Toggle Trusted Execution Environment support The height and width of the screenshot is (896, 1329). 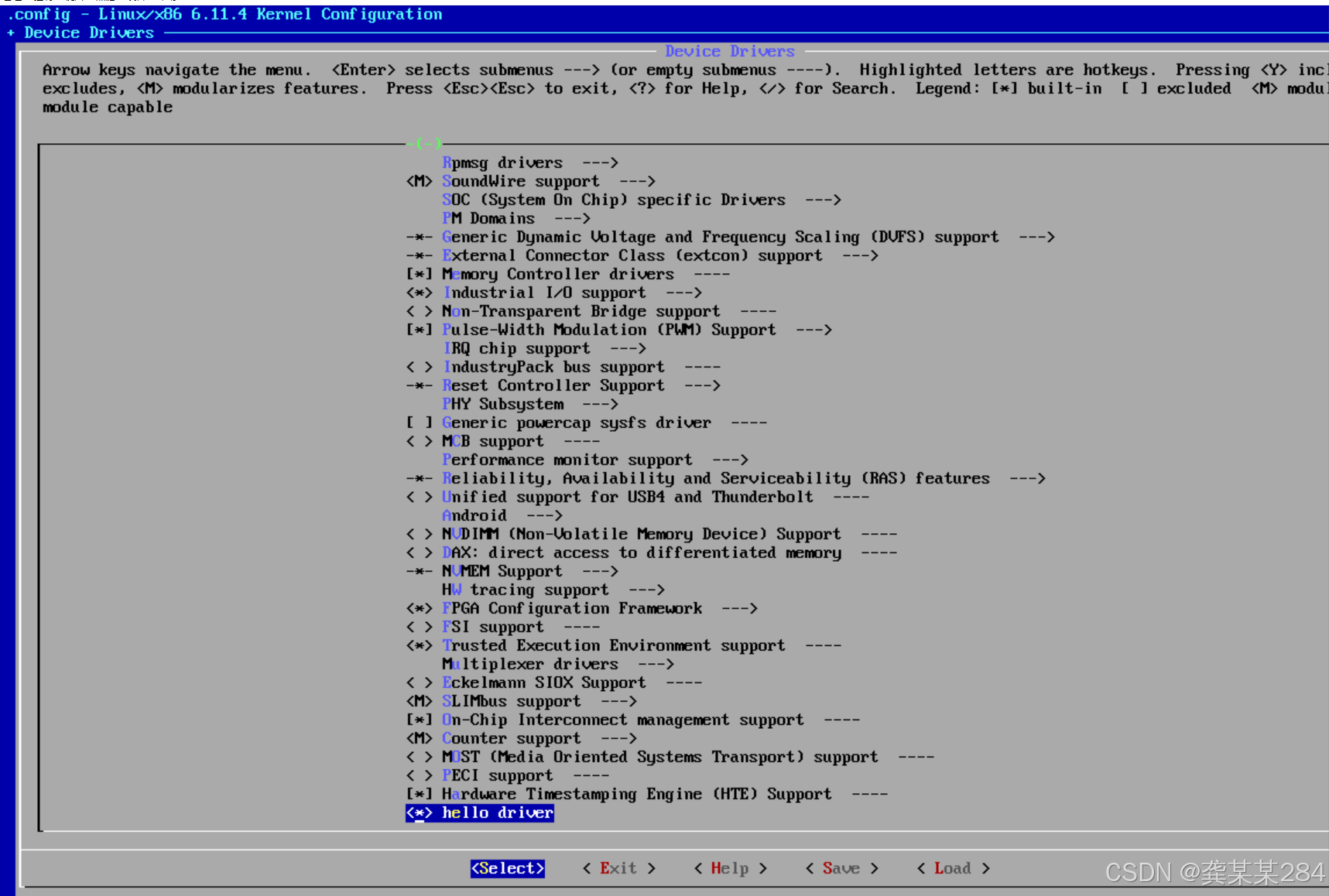pyautogui.click(x=419, y=645)
